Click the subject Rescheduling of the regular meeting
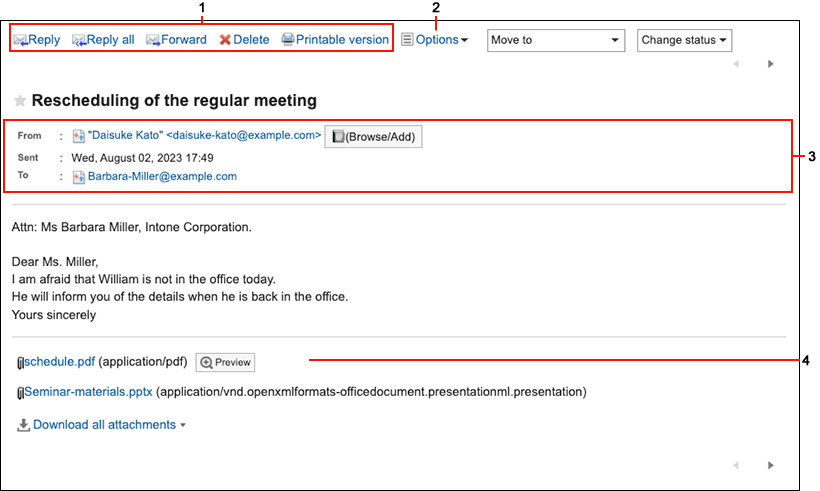Viewport: 820px width, 491px height. [x=174, y=100]
